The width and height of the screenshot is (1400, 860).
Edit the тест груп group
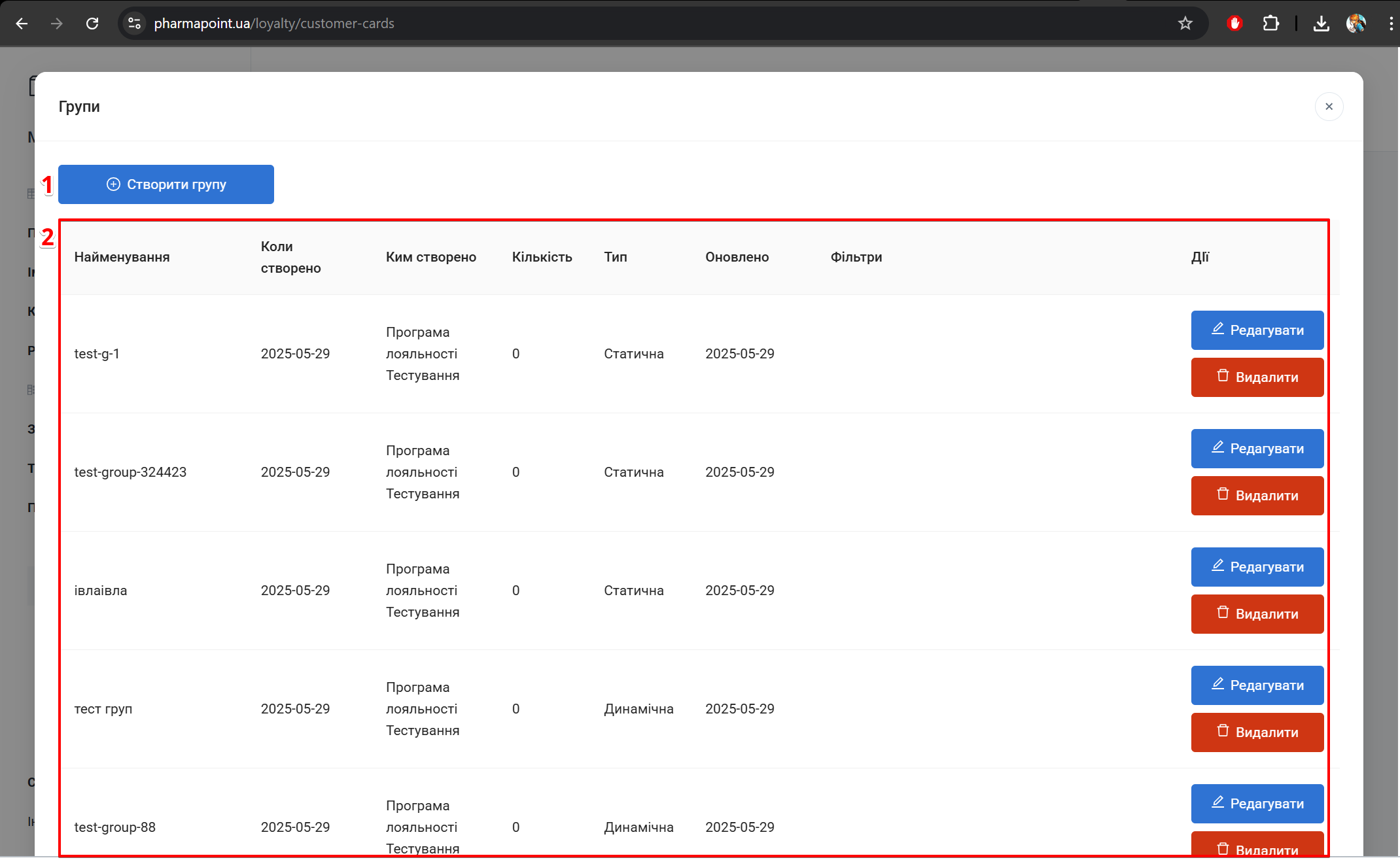point(1257,685)
